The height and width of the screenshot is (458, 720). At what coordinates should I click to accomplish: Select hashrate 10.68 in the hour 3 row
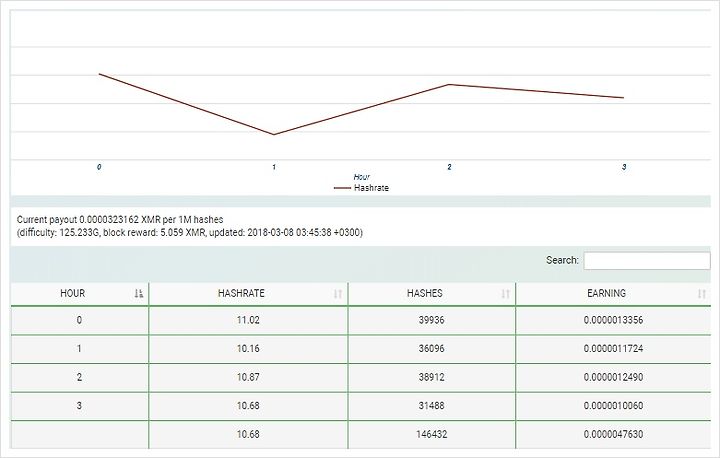tap(248, 406)
